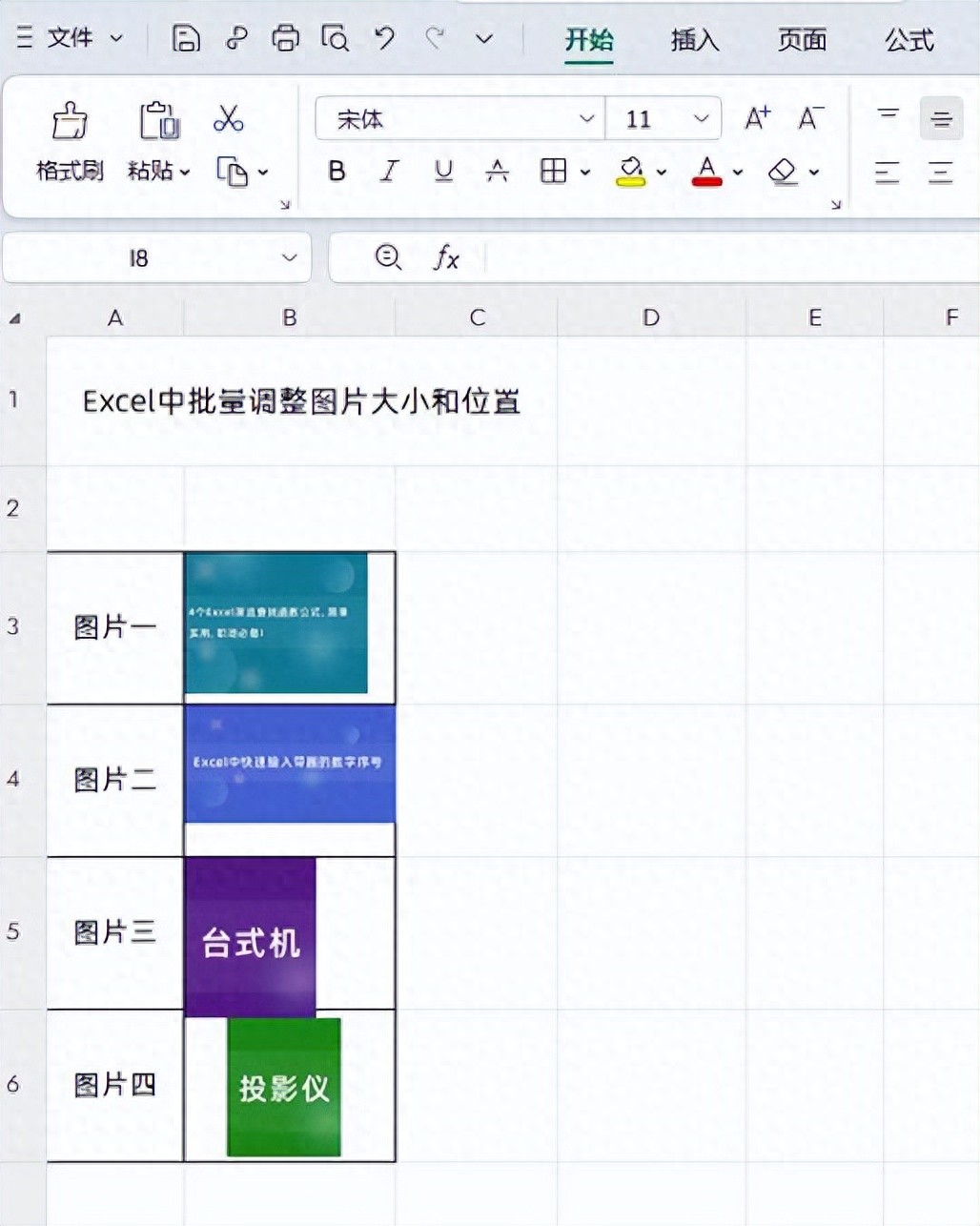Select center horizontal alignment
The width and height of the screenshot is (980, 1226).
[x=941, y=173]
